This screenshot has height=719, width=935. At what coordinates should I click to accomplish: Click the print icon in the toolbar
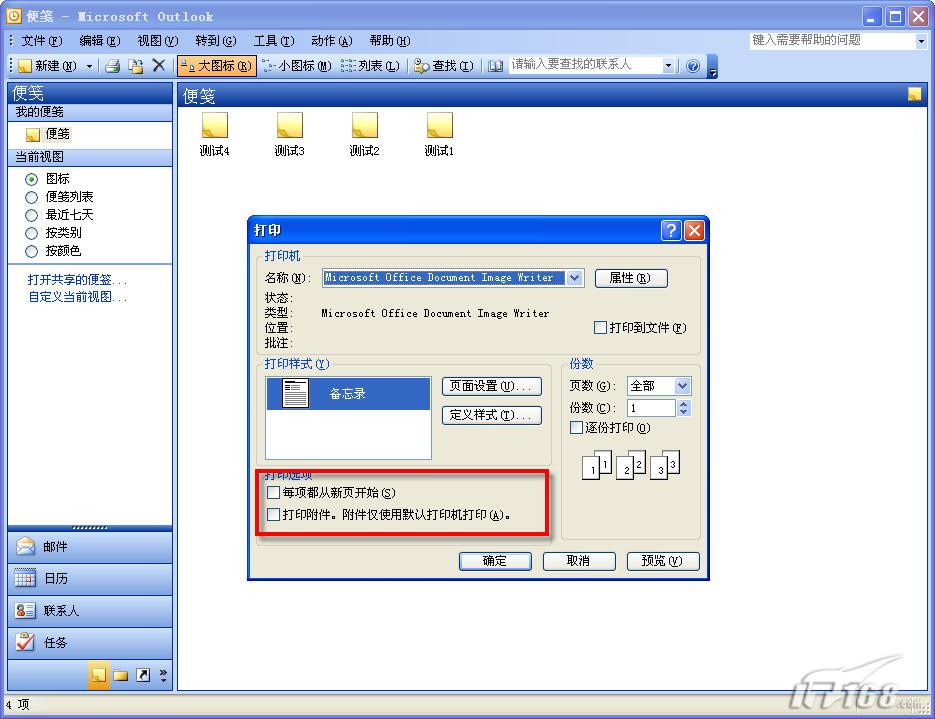pos(113,66)
